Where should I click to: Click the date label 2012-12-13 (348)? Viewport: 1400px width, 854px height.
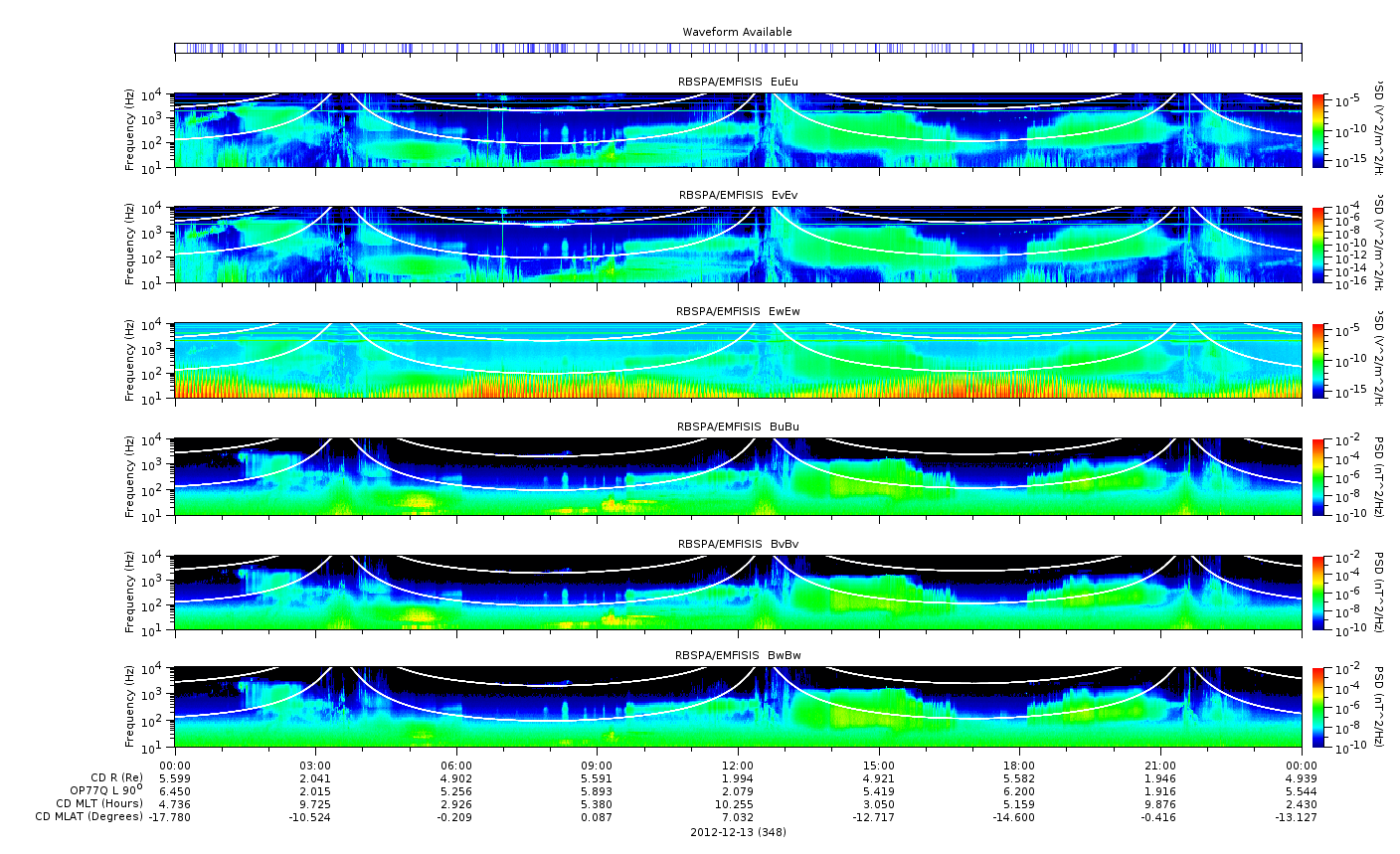(x=737, y=832)
